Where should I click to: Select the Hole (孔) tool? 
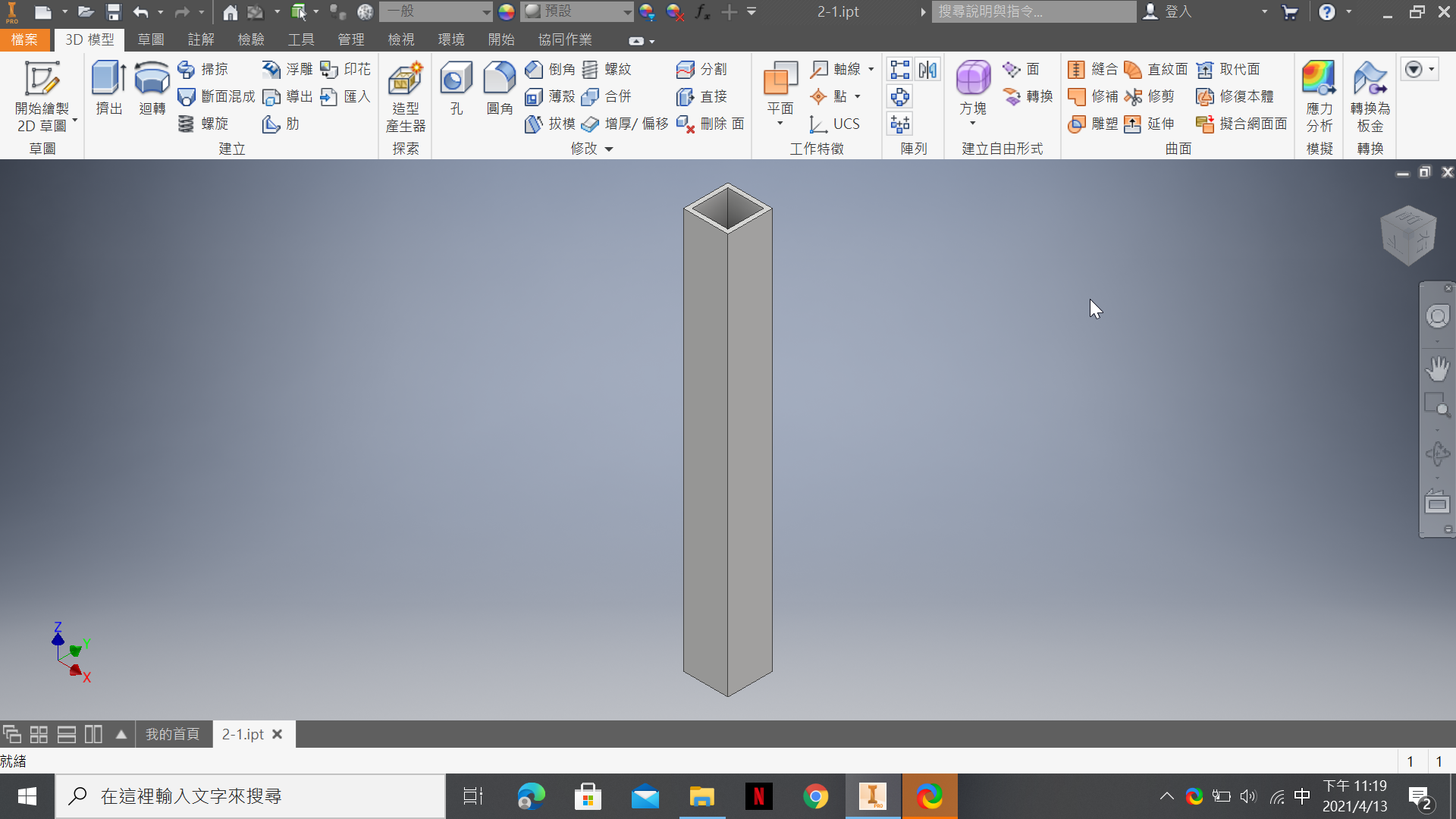point(456,89)
